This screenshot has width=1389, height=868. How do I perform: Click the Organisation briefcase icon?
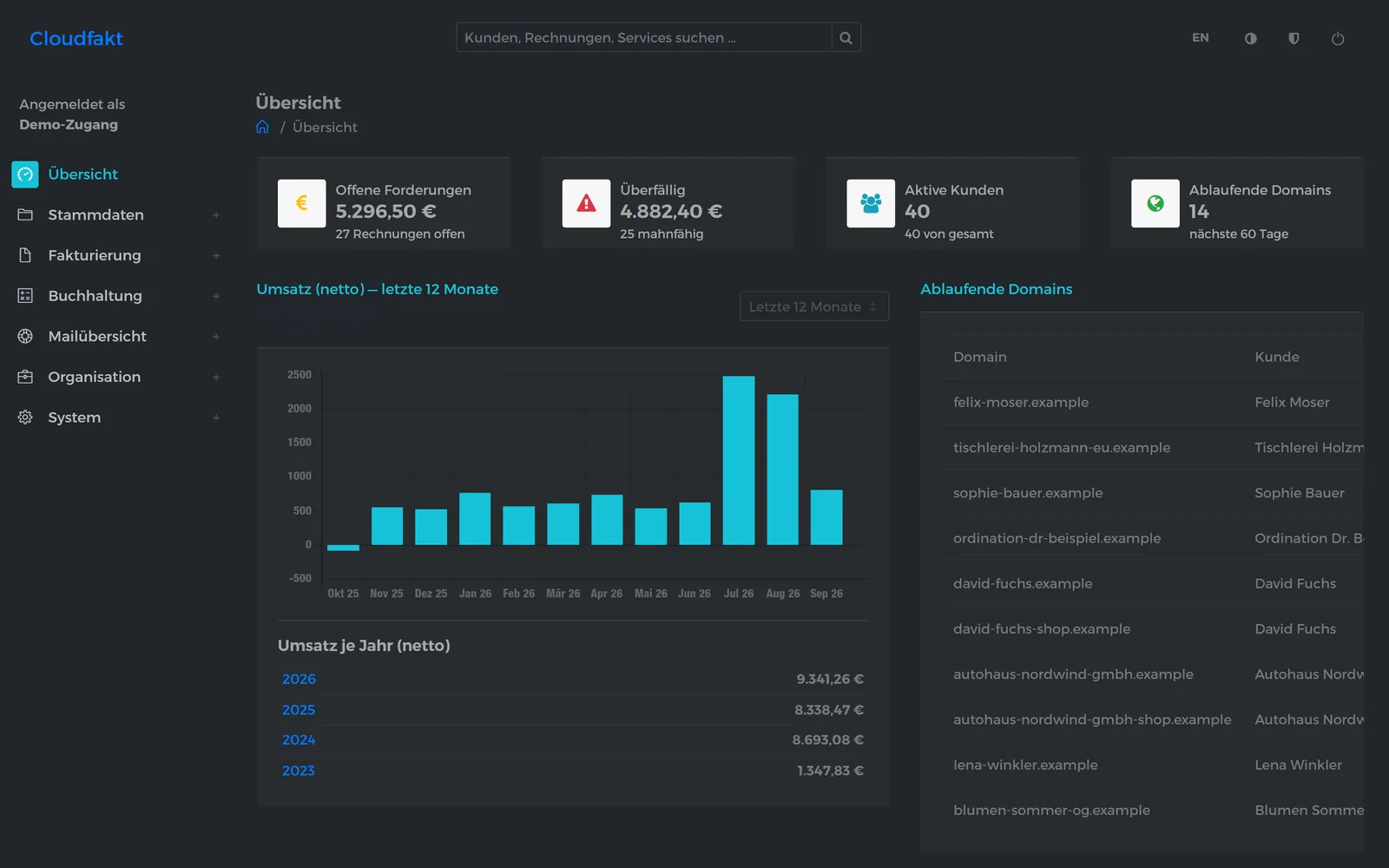[25, 377]
